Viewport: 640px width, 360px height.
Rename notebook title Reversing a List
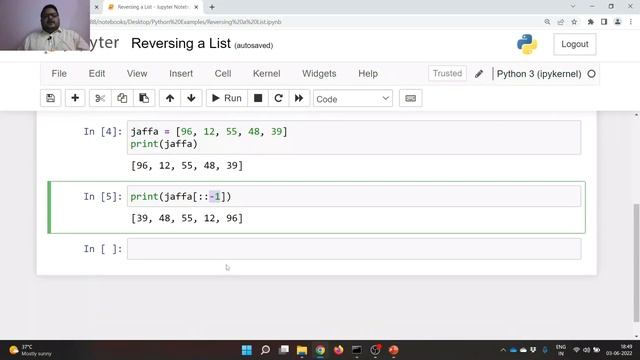pyautogui.click(x=181, y=43)
